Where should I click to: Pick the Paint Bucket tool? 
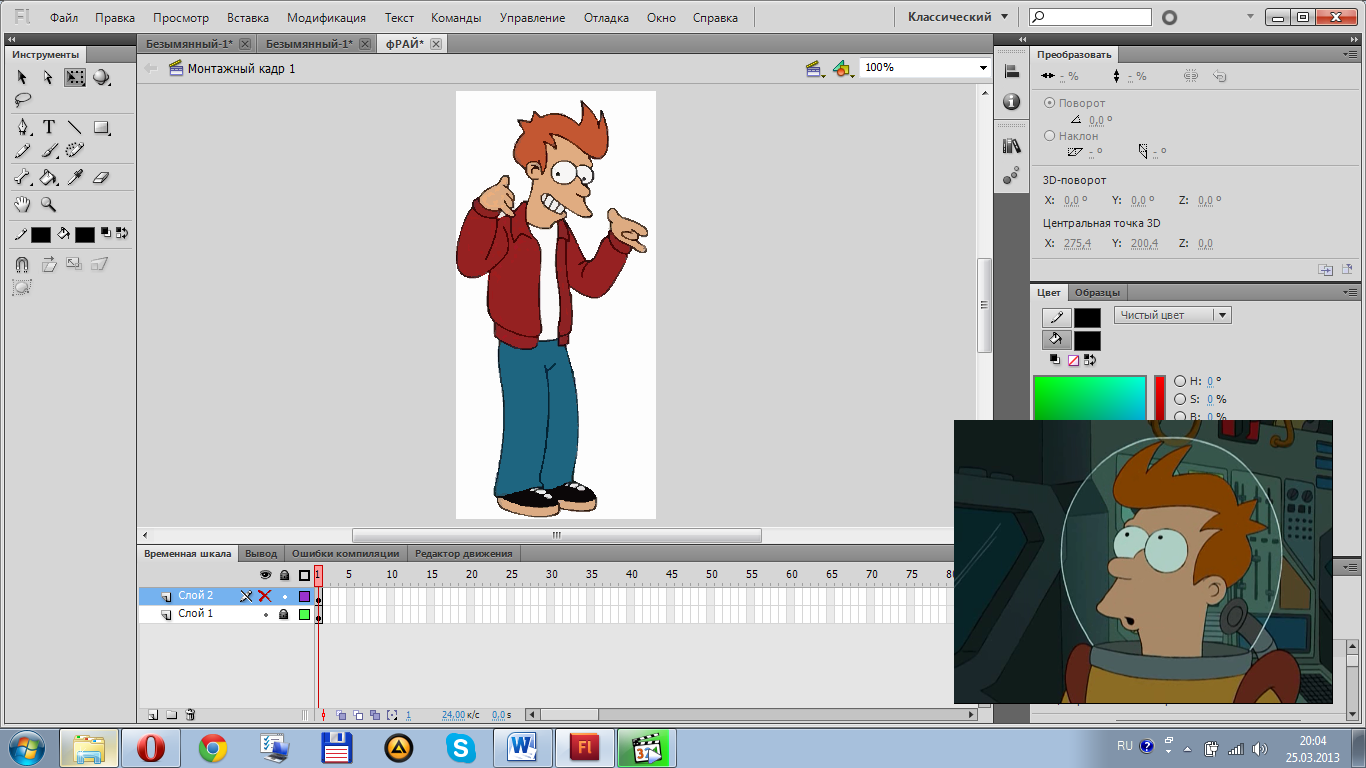click(x=48, y=177)
